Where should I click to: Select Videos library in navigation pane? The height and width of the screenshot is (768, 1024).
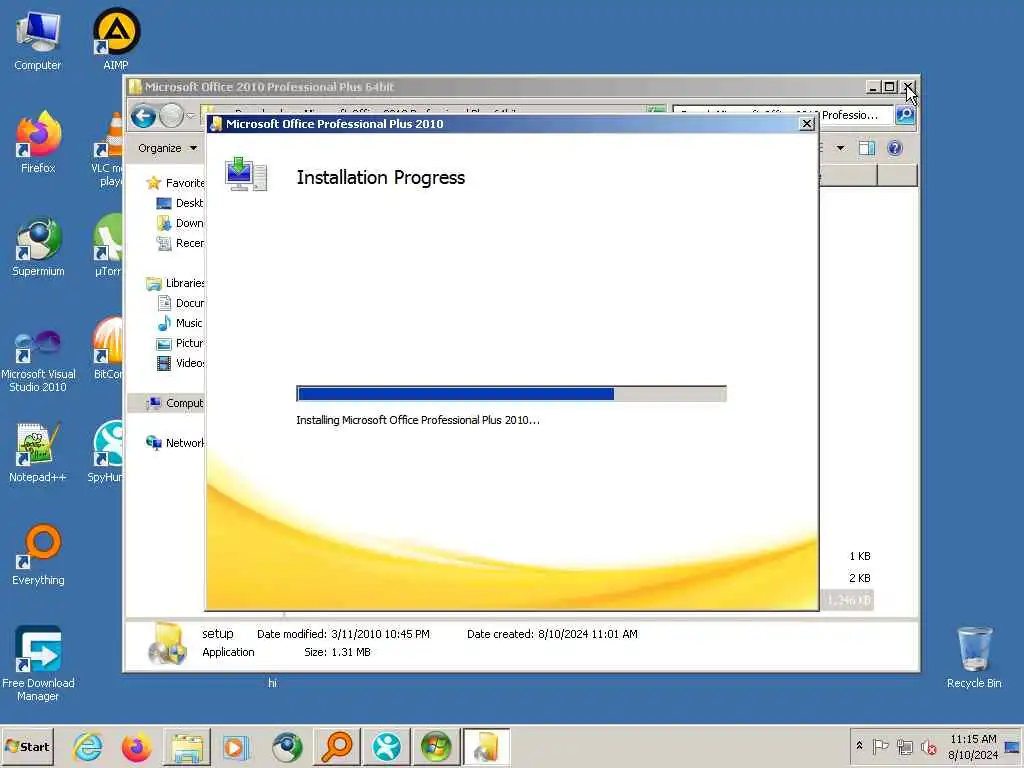click(x=180, y=363)
